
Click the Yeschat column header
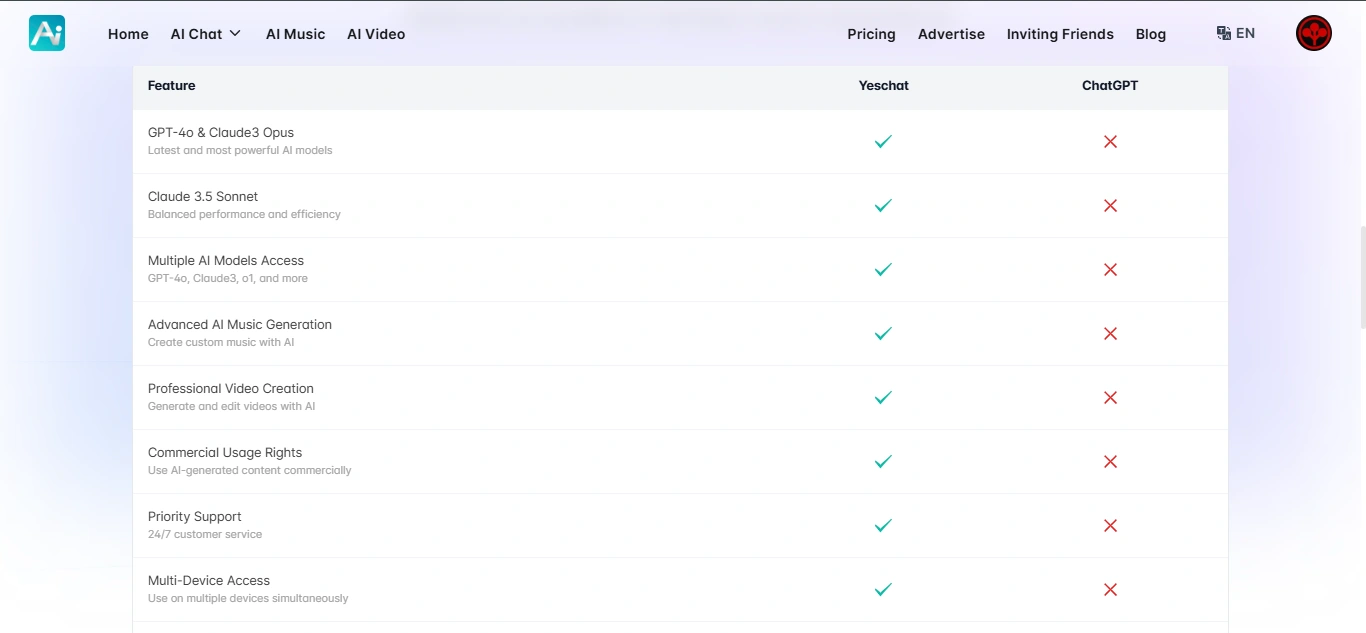coord(884,86)
